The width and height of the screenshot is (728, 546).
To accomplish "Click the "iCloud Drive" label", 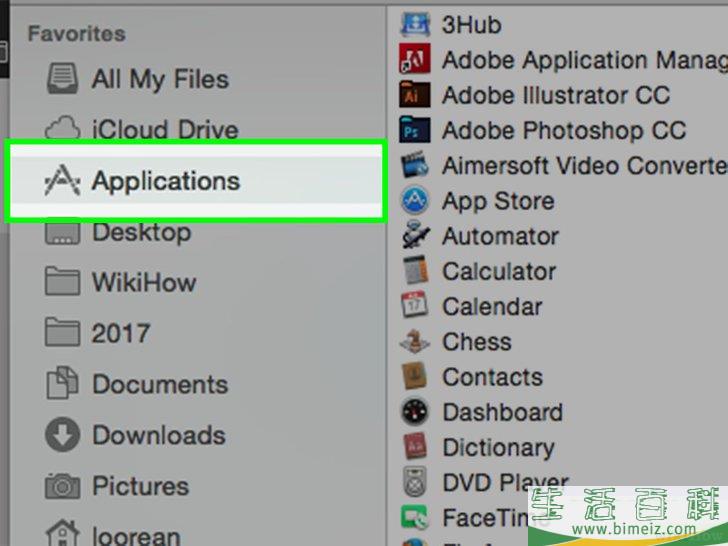I will [165, 130].
